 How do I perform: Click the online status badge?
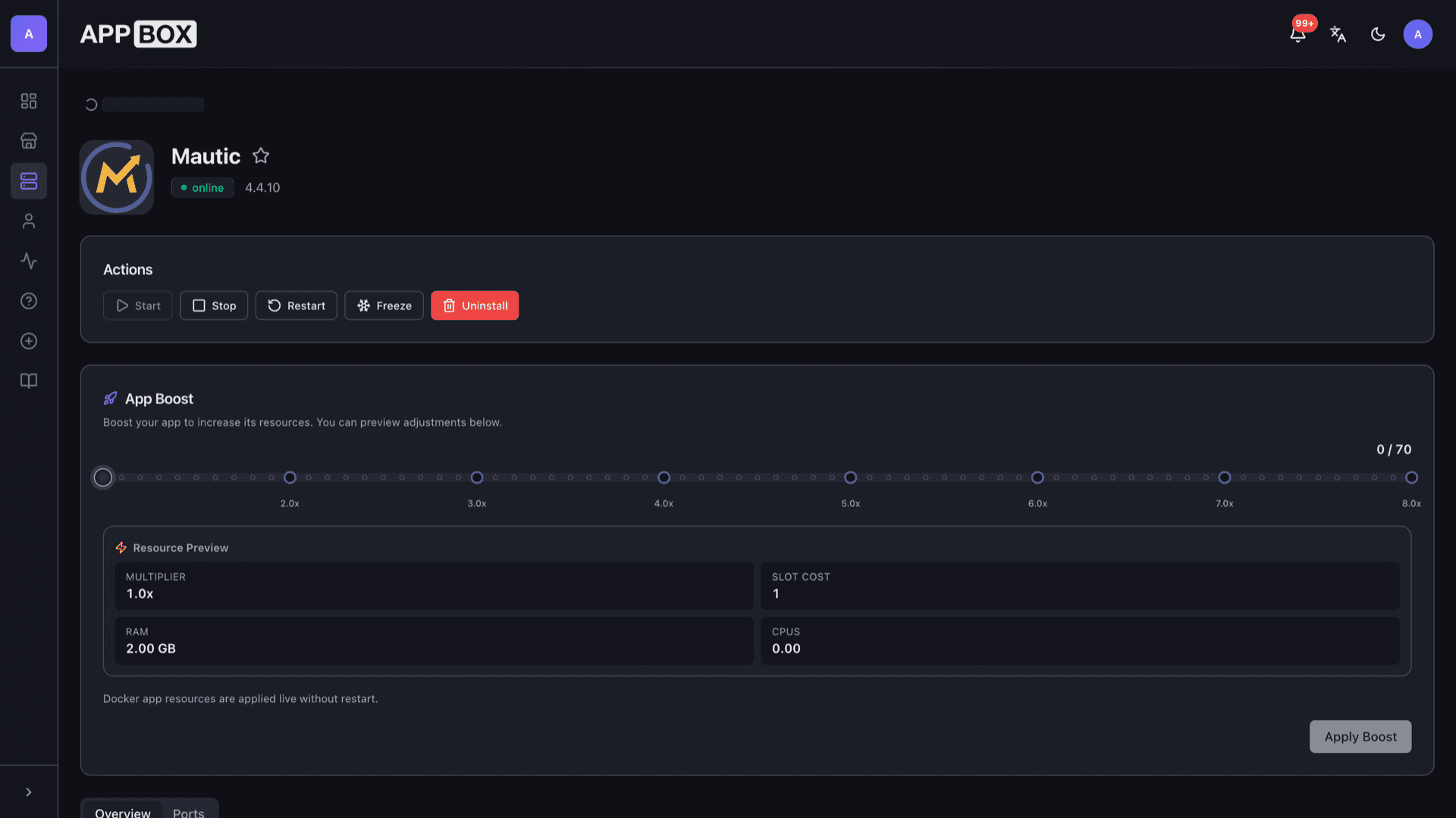click(202, 187)
